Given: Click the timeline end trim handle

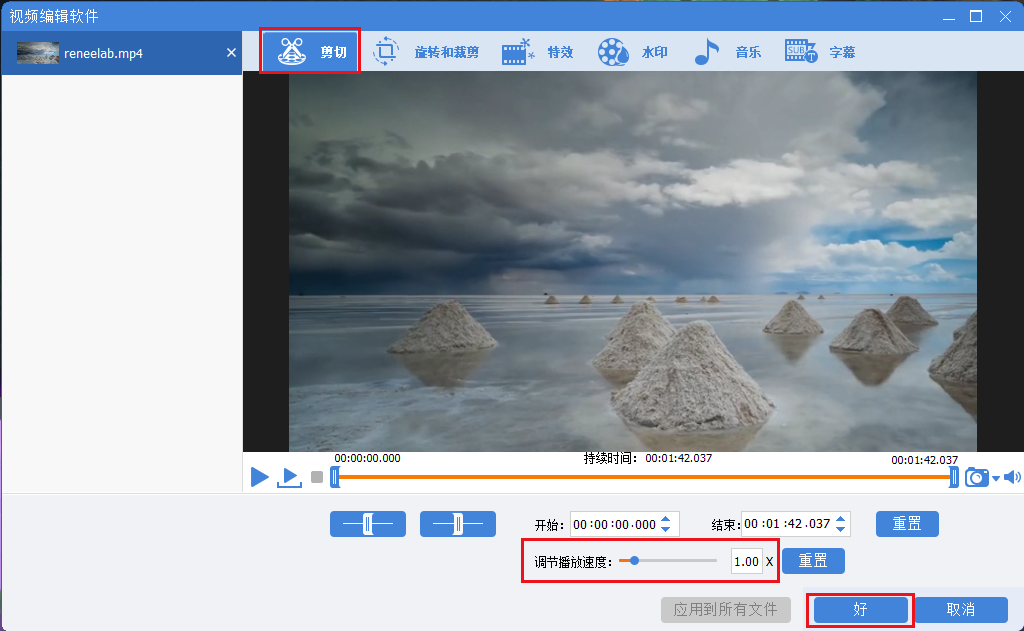Looking at the screenshot, I should click(x=953, y=477).
